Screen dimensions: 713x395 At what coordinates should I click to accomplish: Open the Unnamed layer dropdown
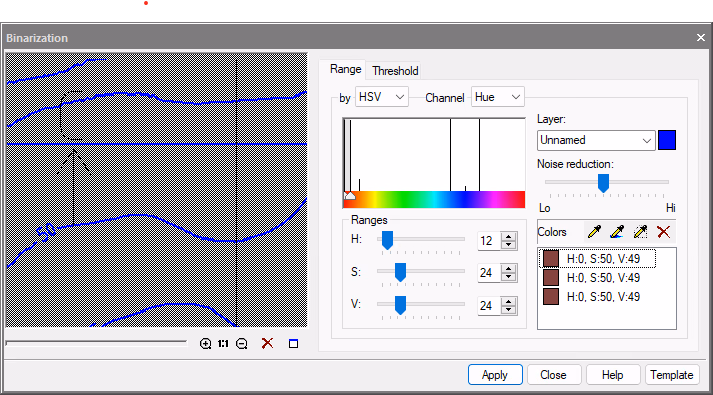point(596,140)
